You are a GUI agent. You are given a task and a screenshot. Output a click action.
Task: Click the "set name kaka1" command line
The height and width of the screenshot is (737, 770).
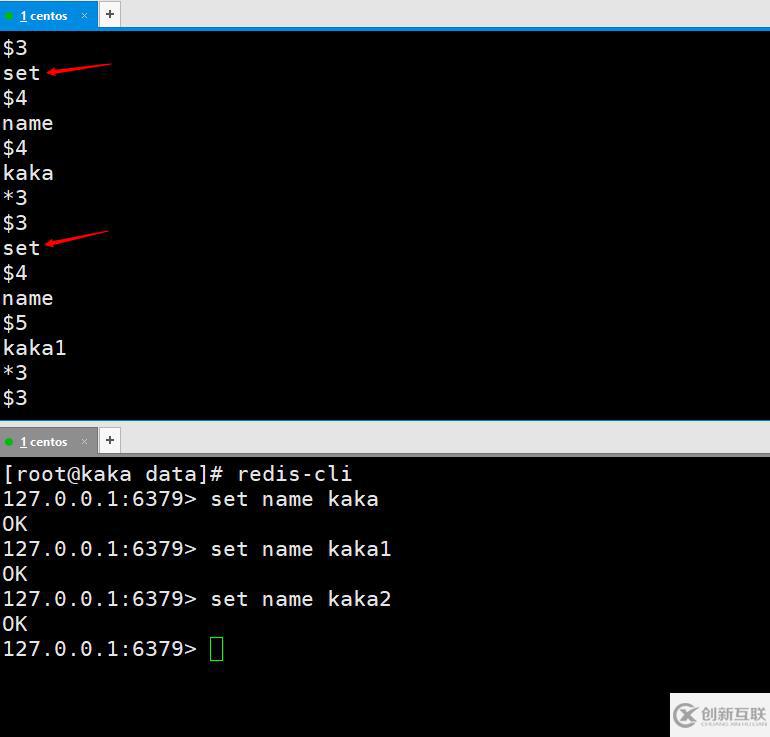click(197, 549)
